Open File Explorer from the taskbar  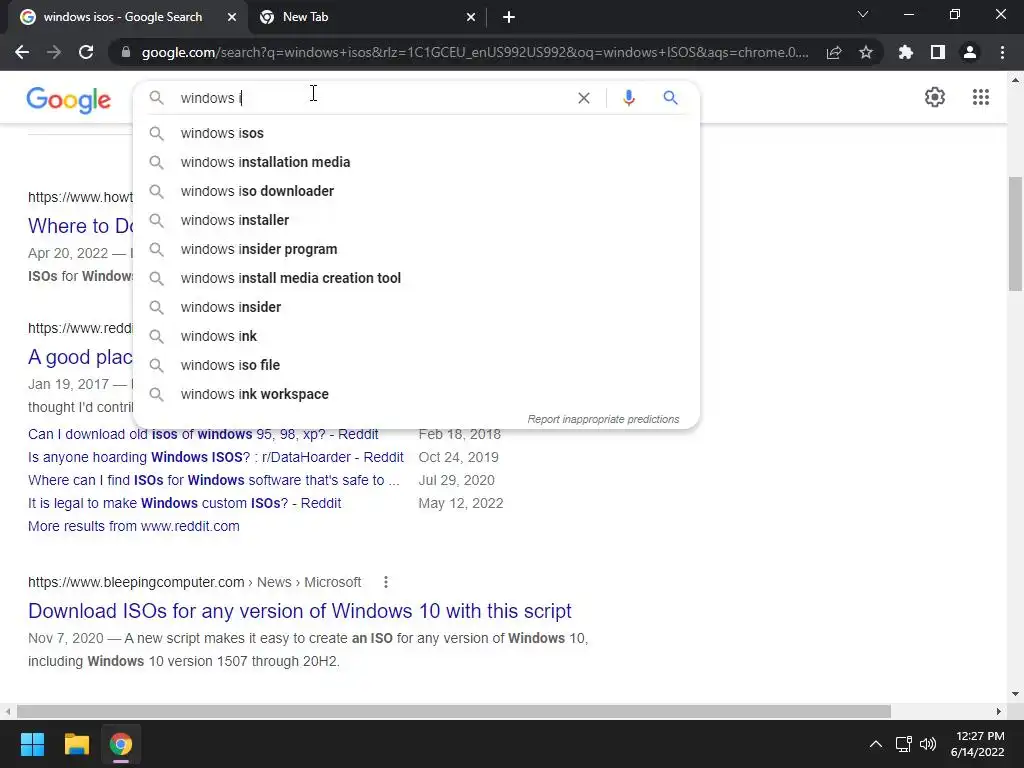[76, 744]
